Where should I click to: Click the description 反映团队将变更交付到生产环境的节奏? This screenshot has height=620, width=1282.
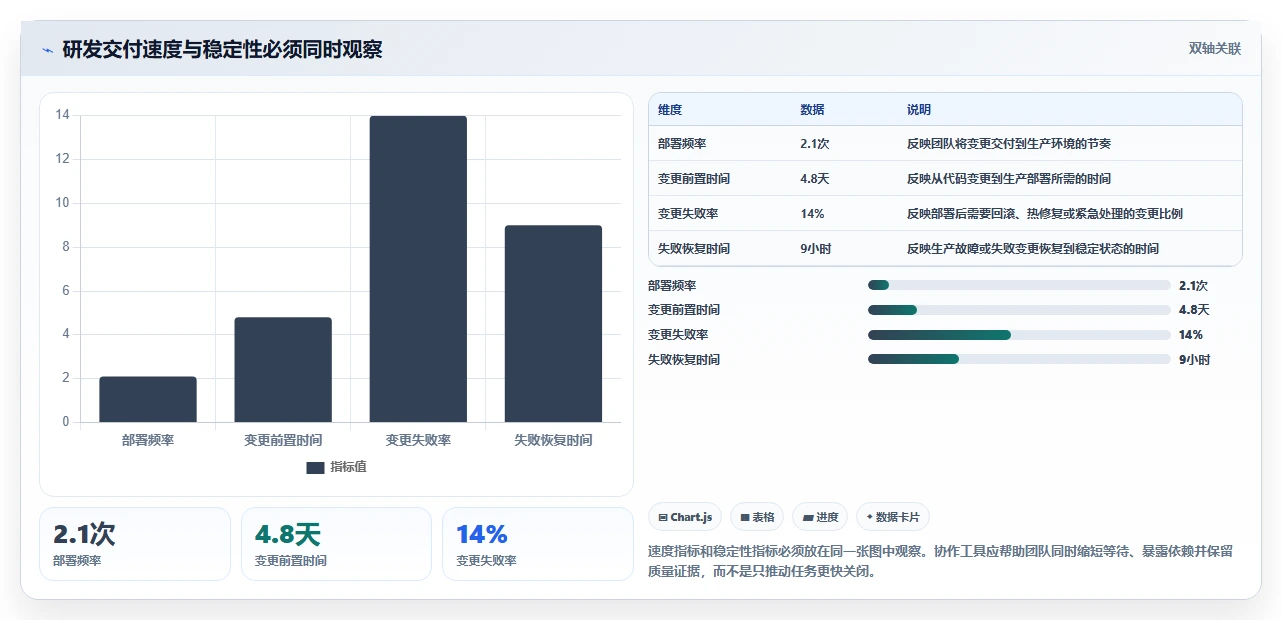[x=1009, y=144]
